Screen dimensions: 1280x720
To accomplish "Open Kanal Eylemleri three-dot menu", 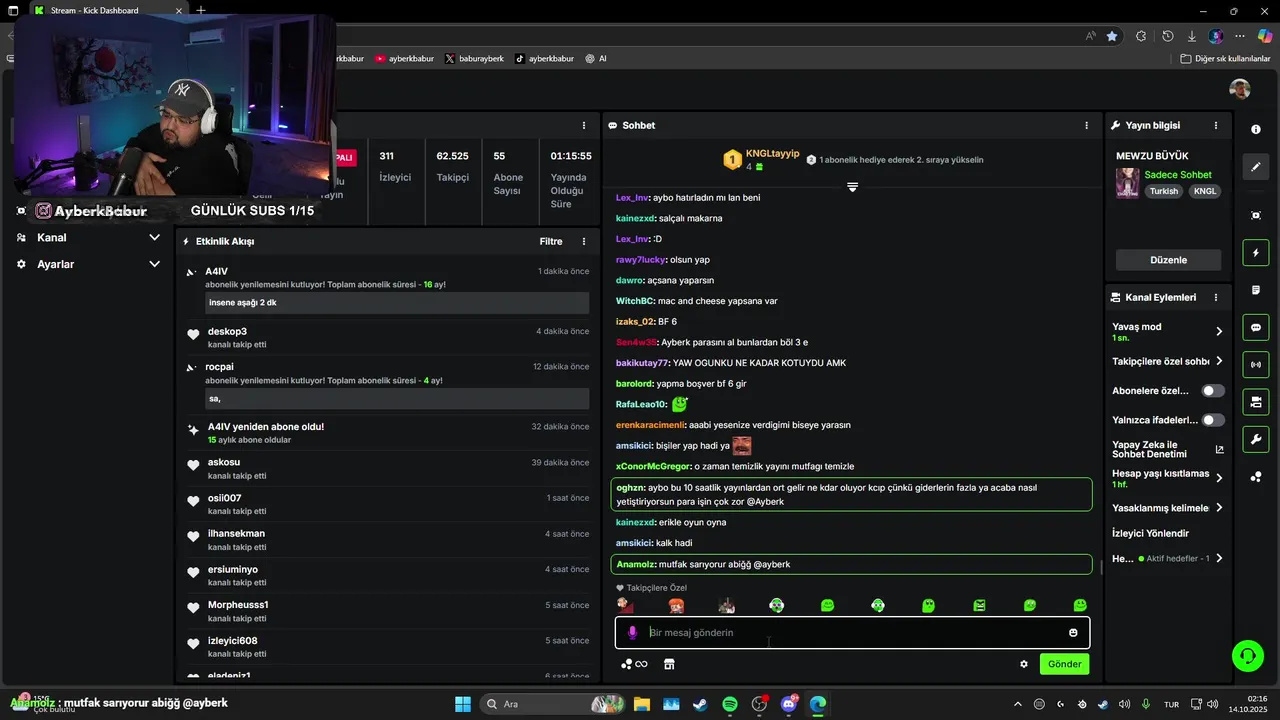I will pos(1216,297).
